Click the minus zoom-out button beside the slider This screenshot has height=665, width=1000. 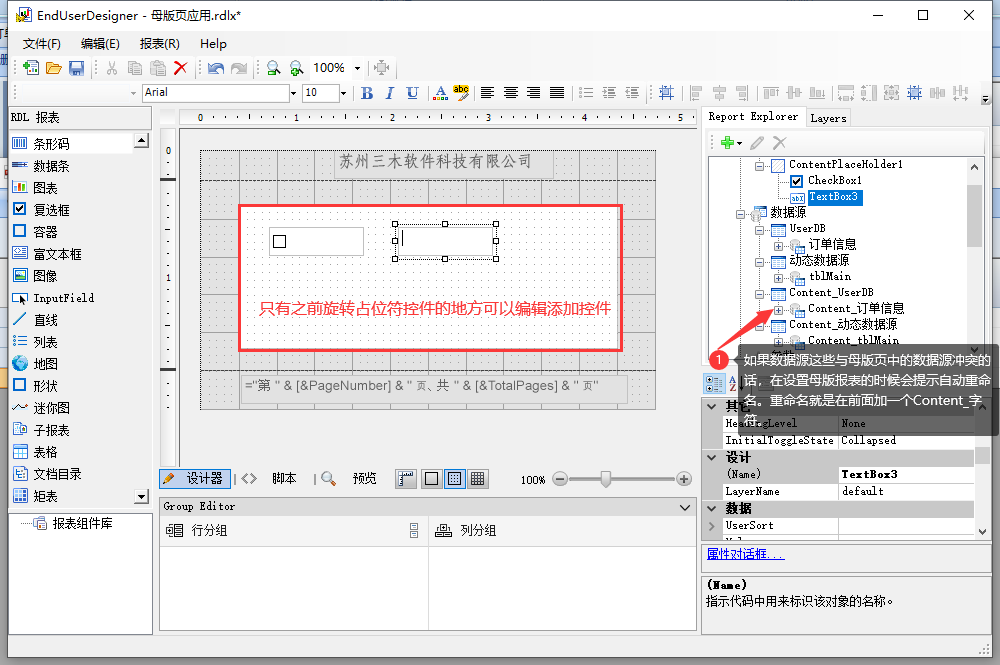560,479
